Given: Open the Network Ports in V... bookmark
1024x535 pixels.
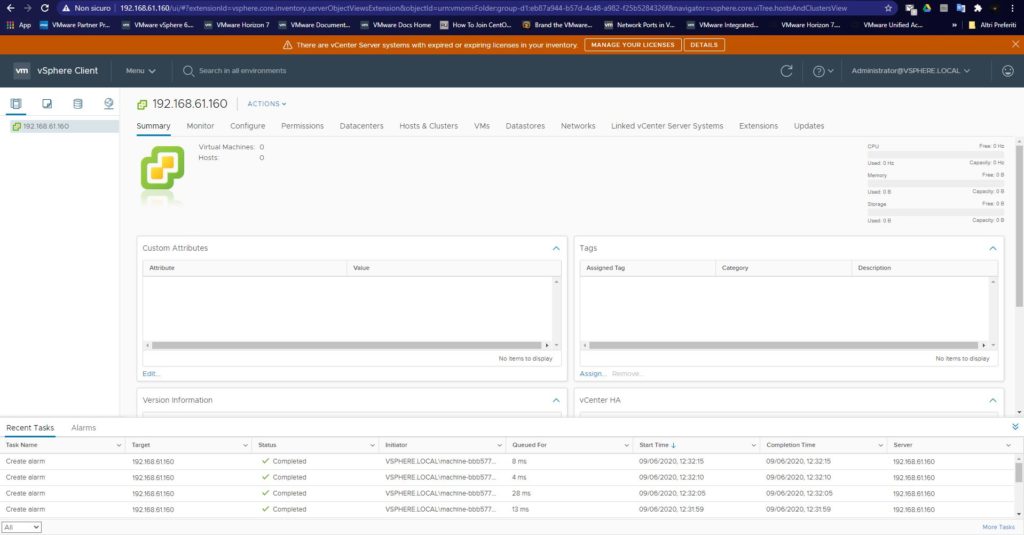Looking at the screenshot, I should [x=639, y=25].
